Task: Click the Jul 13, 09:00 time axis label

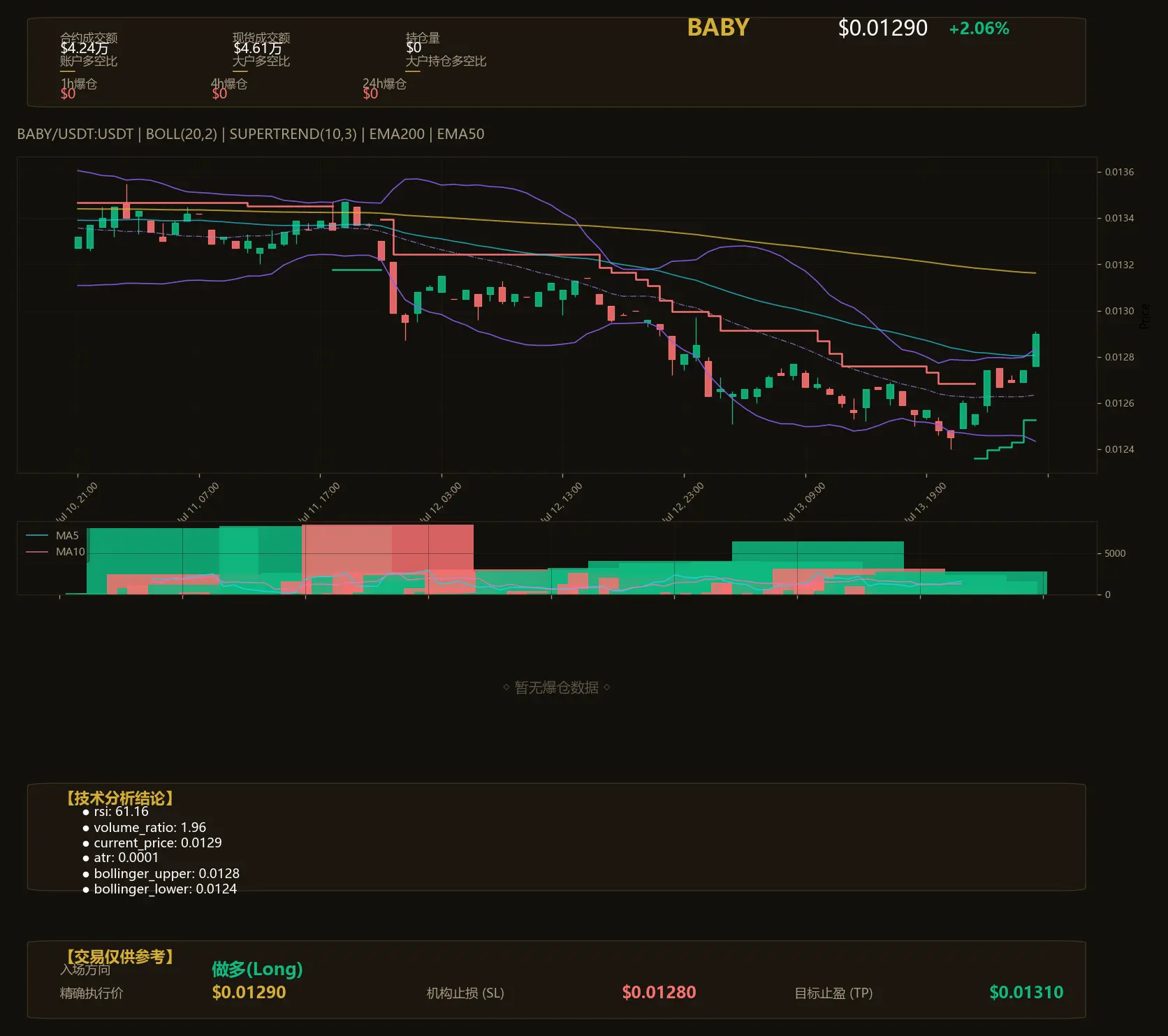Action: 804,502
